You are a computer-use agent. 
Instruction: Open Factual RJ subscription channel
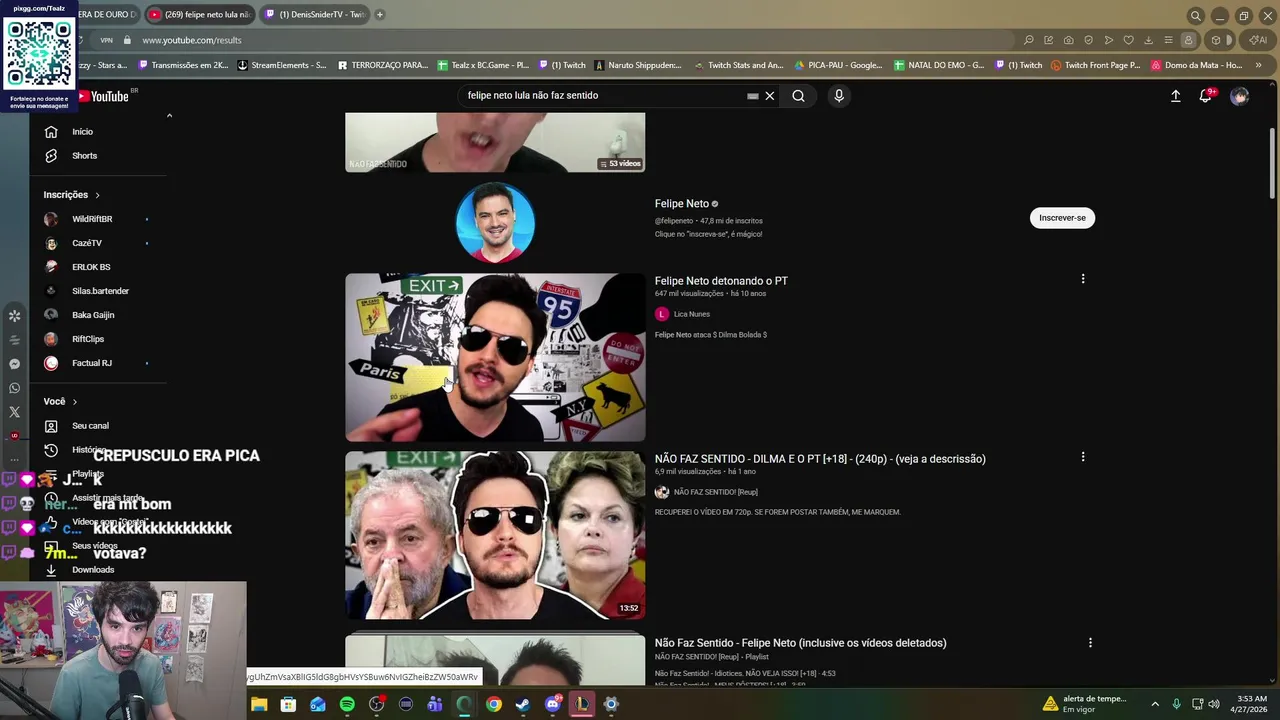click(x=92, y=363)
